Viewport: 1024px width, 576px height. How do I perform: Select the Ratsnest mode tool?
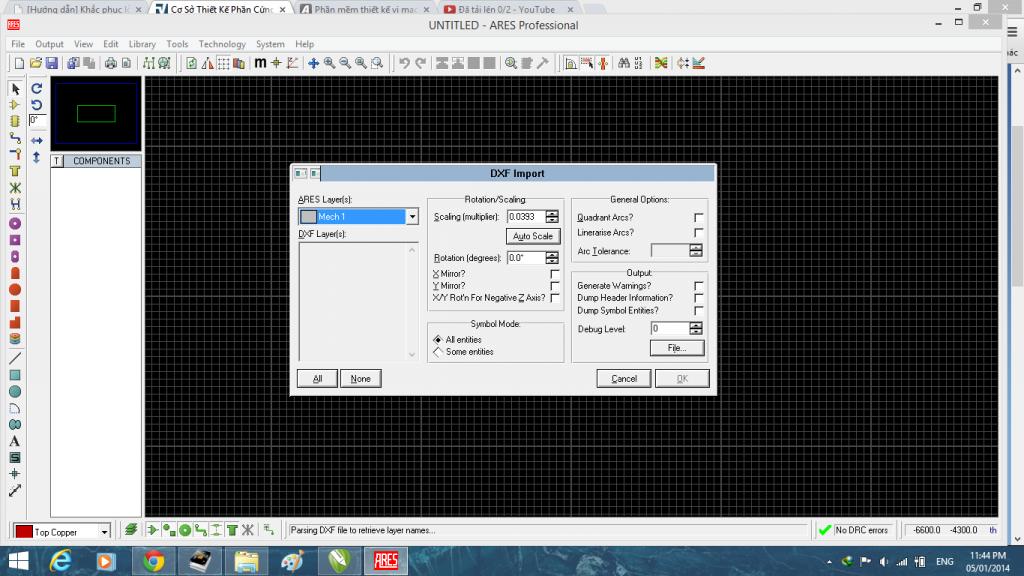point(15,188)
